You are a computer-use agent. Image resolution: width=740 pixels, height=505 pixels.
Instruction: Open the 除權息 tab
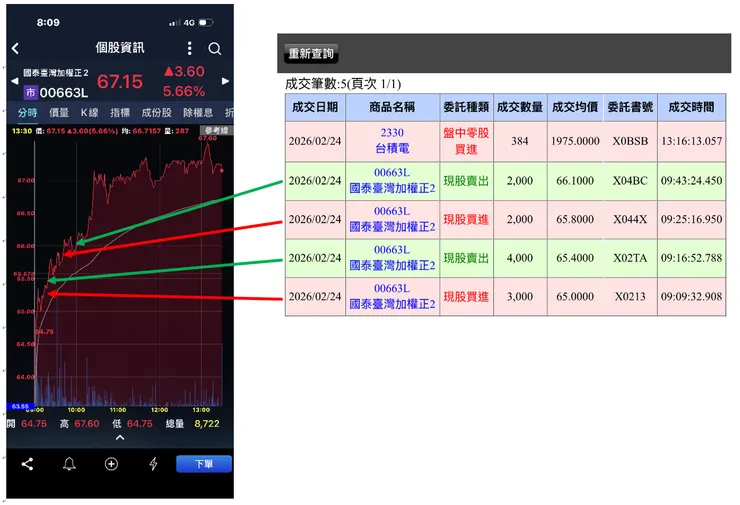[198, 112]
